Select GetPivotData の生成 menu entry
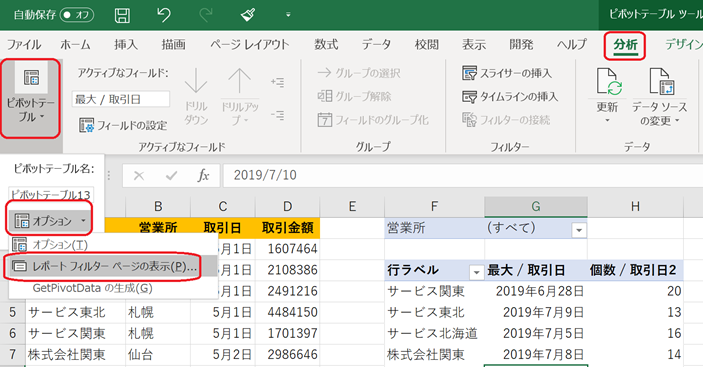703x367 pixels. [x=92, y=288]
